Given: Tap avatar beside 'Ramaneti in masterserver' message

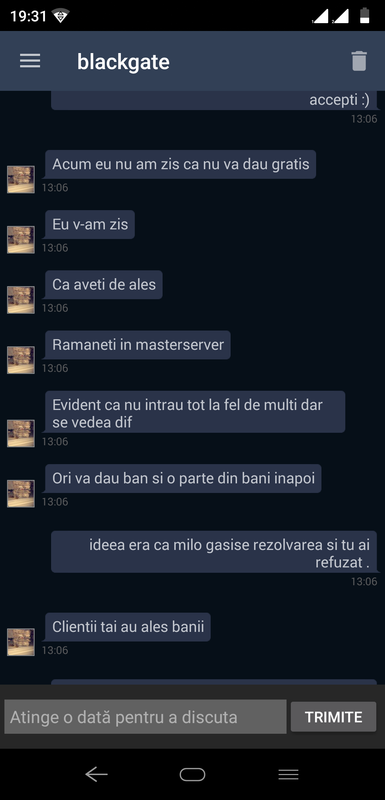Looking at the screenshot, I should (21, 360).
